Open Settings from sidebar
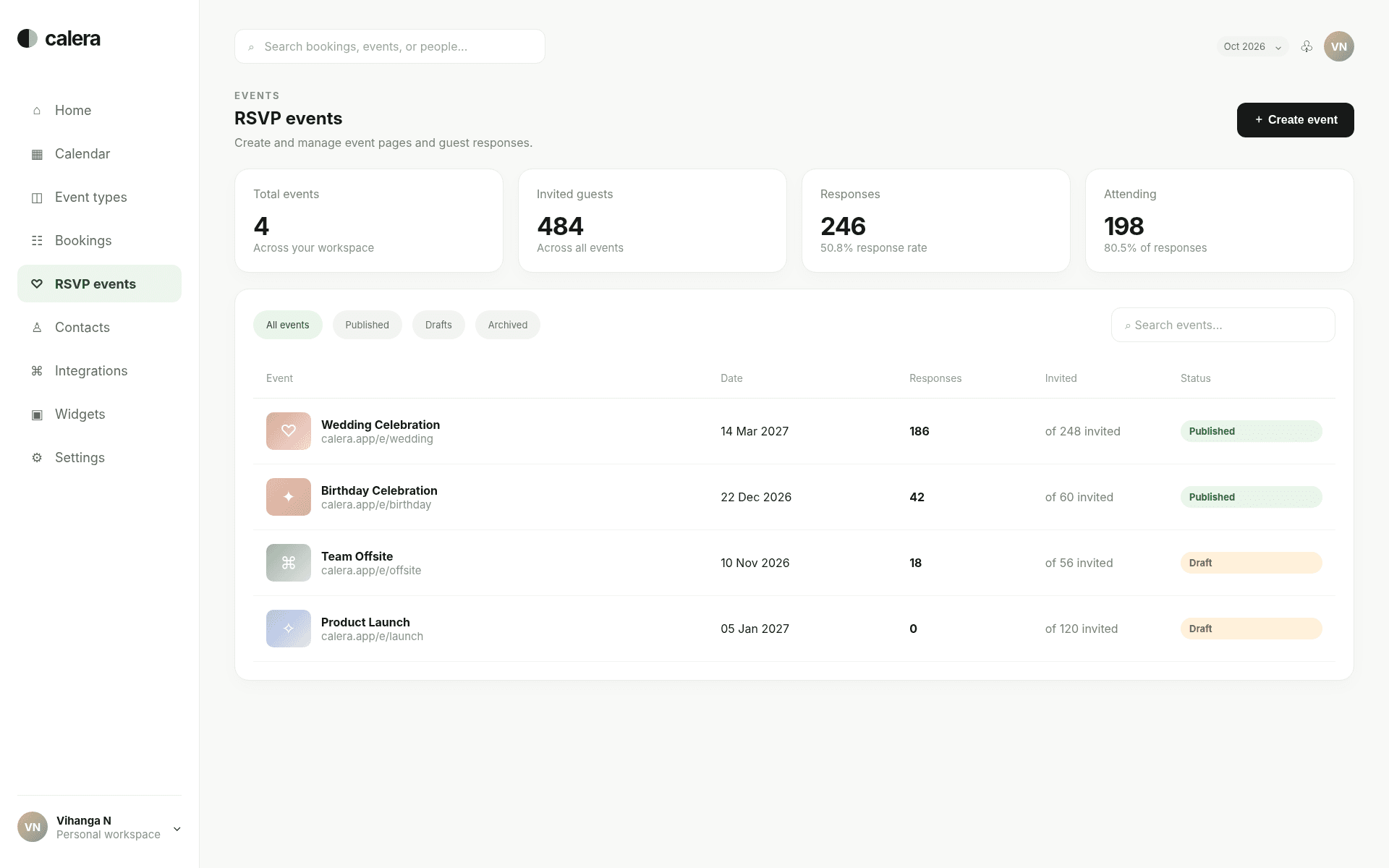This screenshot has height=868, width=1389. tap(99, 458)
